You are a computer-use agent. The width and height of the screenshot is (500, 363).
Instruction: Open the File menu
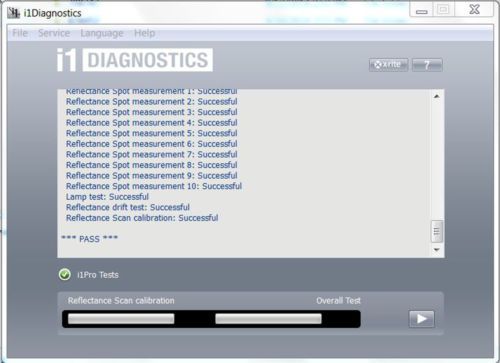[x=20, y=33]
